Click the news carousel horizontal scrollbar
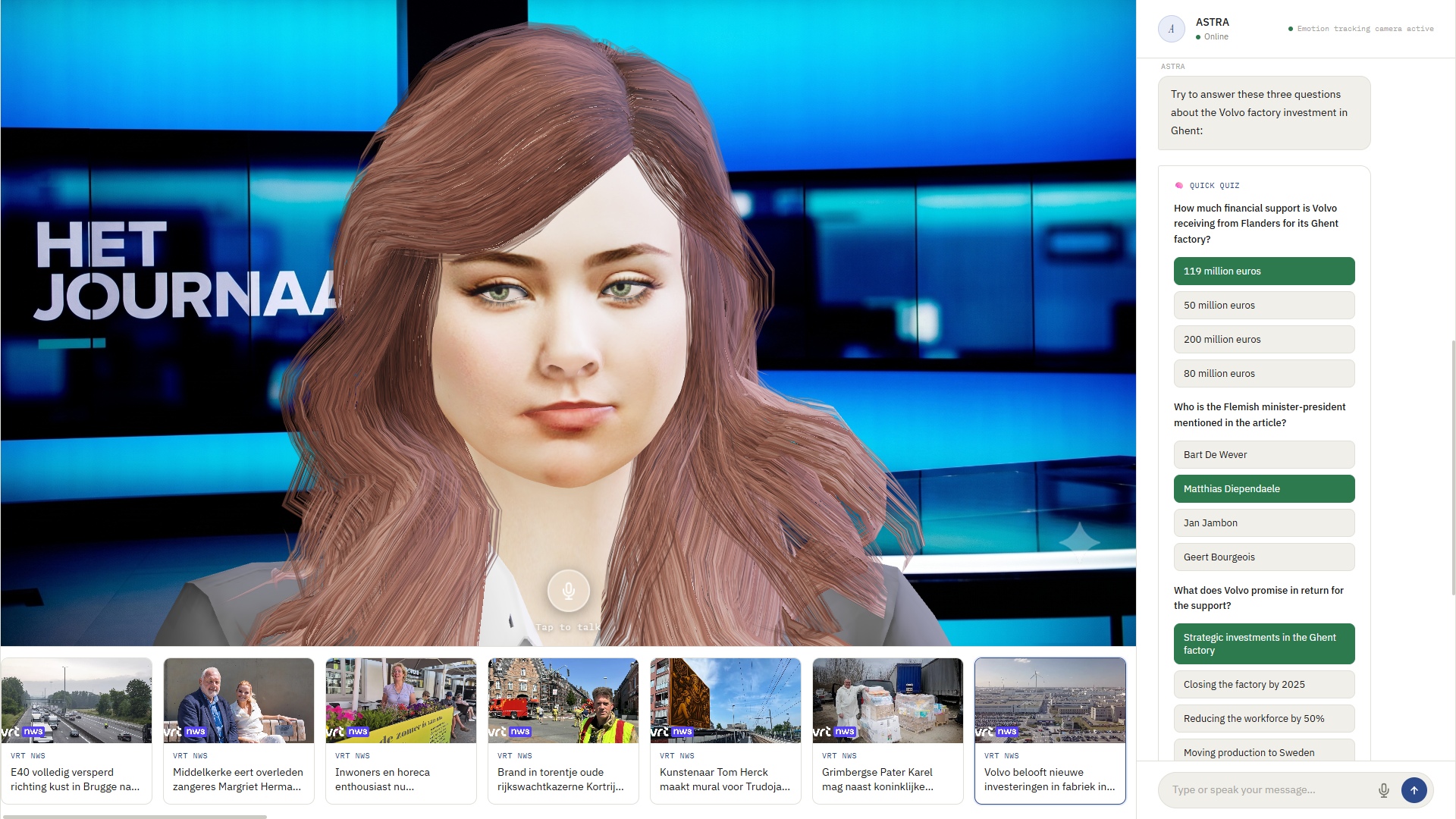 (x=134, y=817)
